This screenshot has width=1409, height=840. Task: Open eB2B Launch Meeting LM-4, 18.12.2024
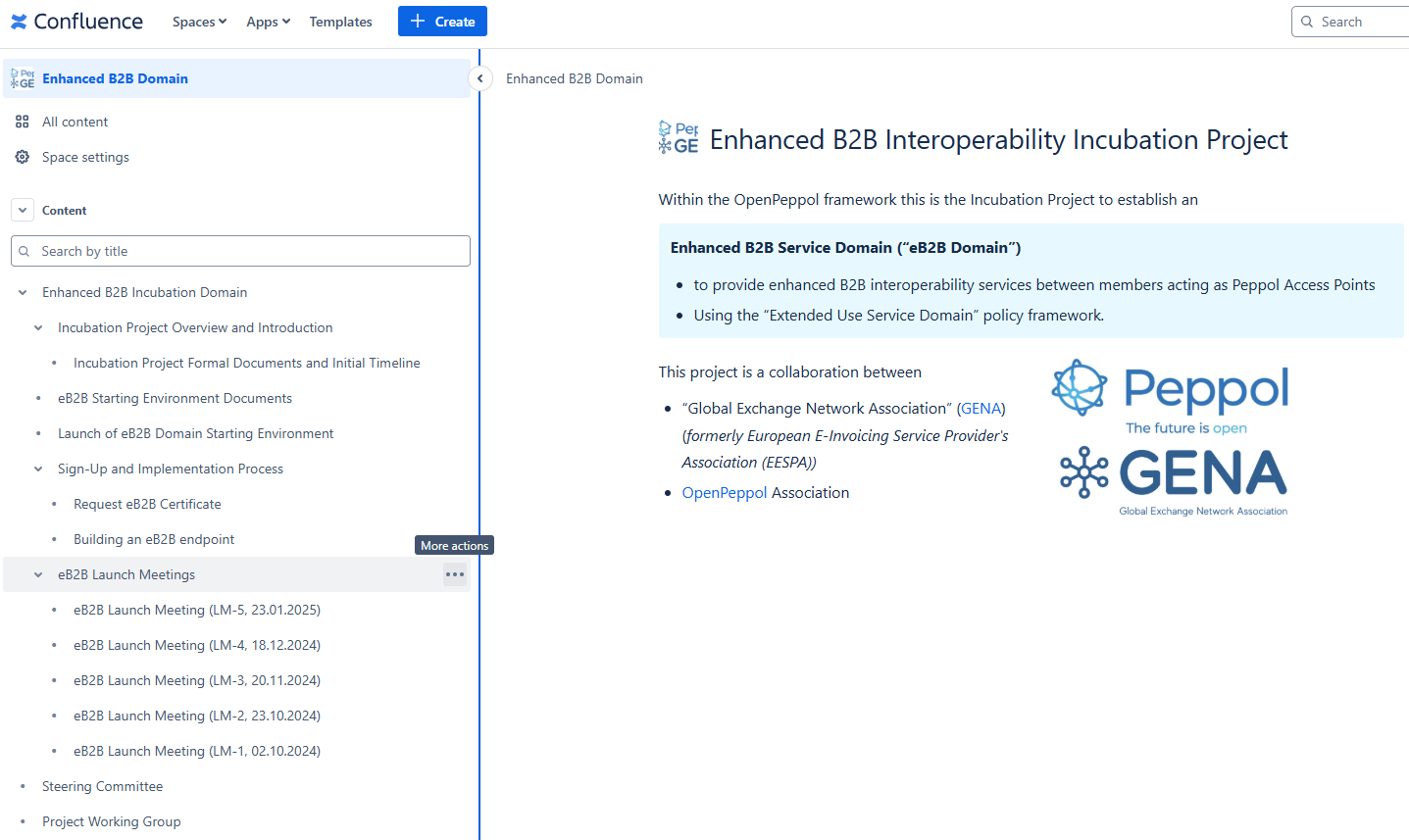[x=197, y=645]
